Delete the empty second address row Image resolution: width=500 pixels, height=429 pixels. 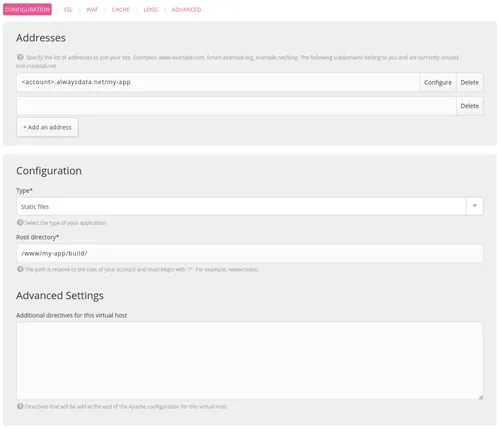click(469, 106)
